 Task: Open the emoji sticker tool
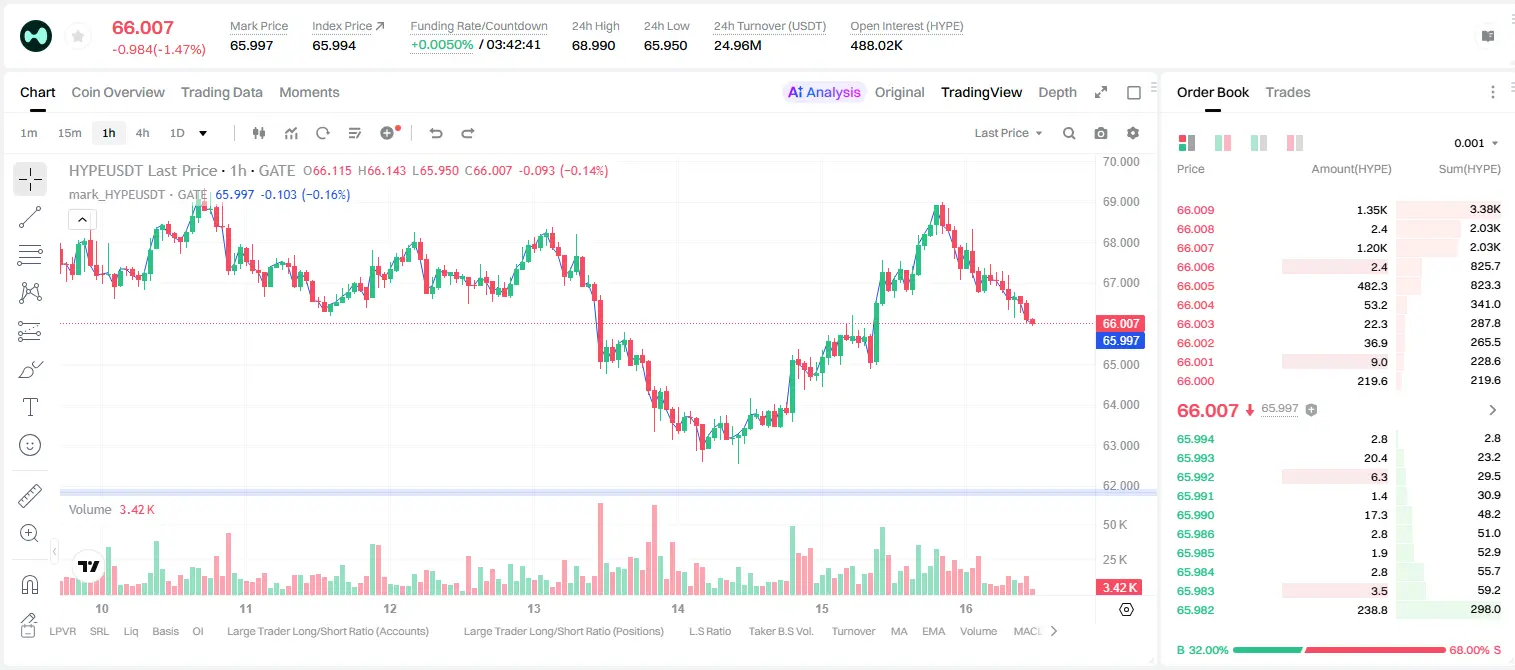coord(30,445)
